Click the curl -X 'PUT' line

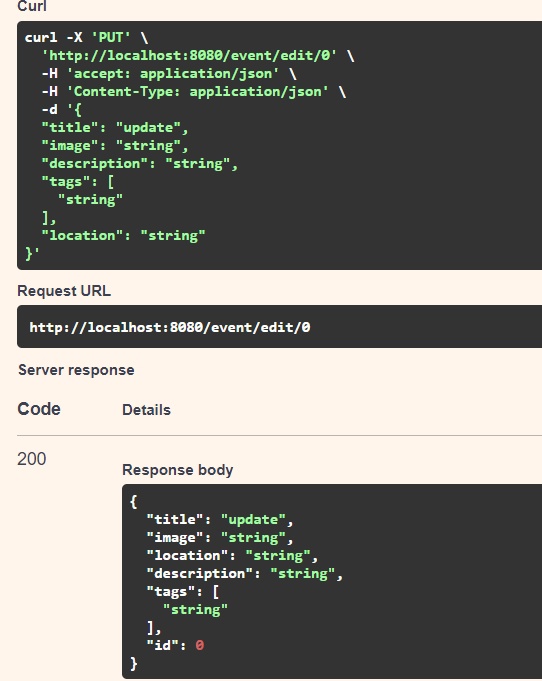pyautogui.click(x=86, y=38)
